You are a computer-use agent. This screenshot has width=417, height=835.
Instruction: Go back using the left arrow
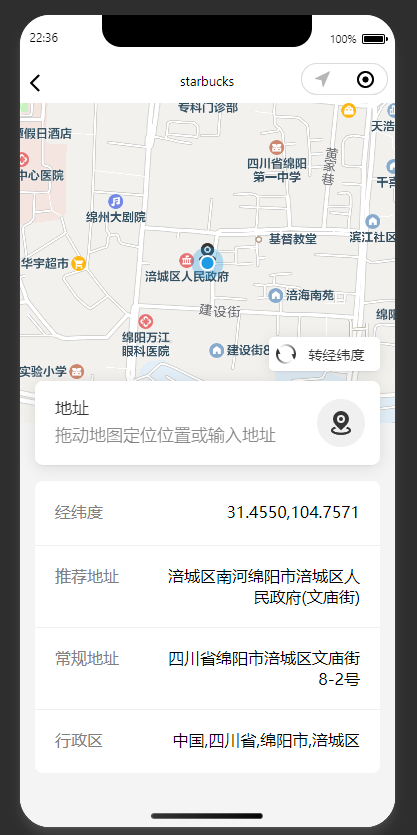click(35, 83)
